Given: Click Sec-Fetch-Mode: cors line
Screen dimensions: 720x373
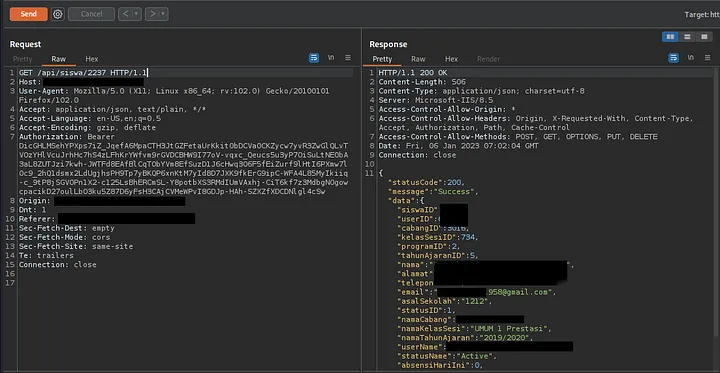Looking at the screenshot, I should pos(64,237).
